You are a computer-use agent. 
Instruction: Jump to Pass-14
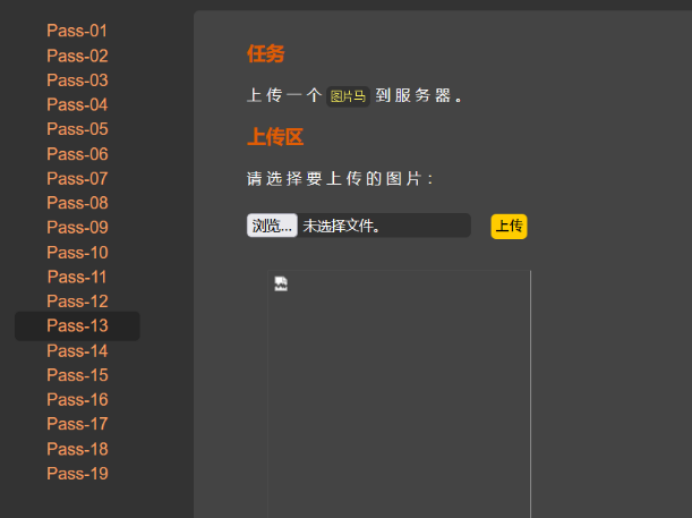coord(77,351)
